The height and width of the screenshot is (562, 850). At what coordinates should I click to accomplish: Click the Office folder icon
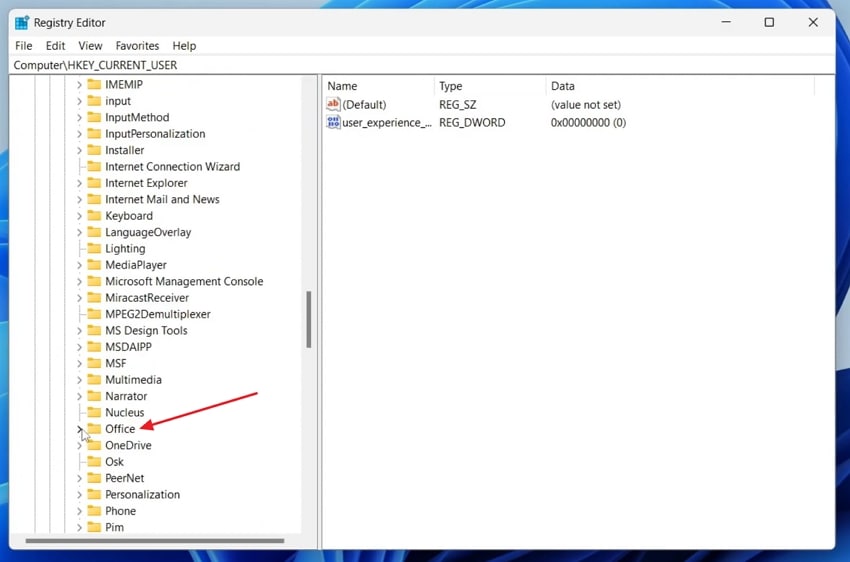94,429
